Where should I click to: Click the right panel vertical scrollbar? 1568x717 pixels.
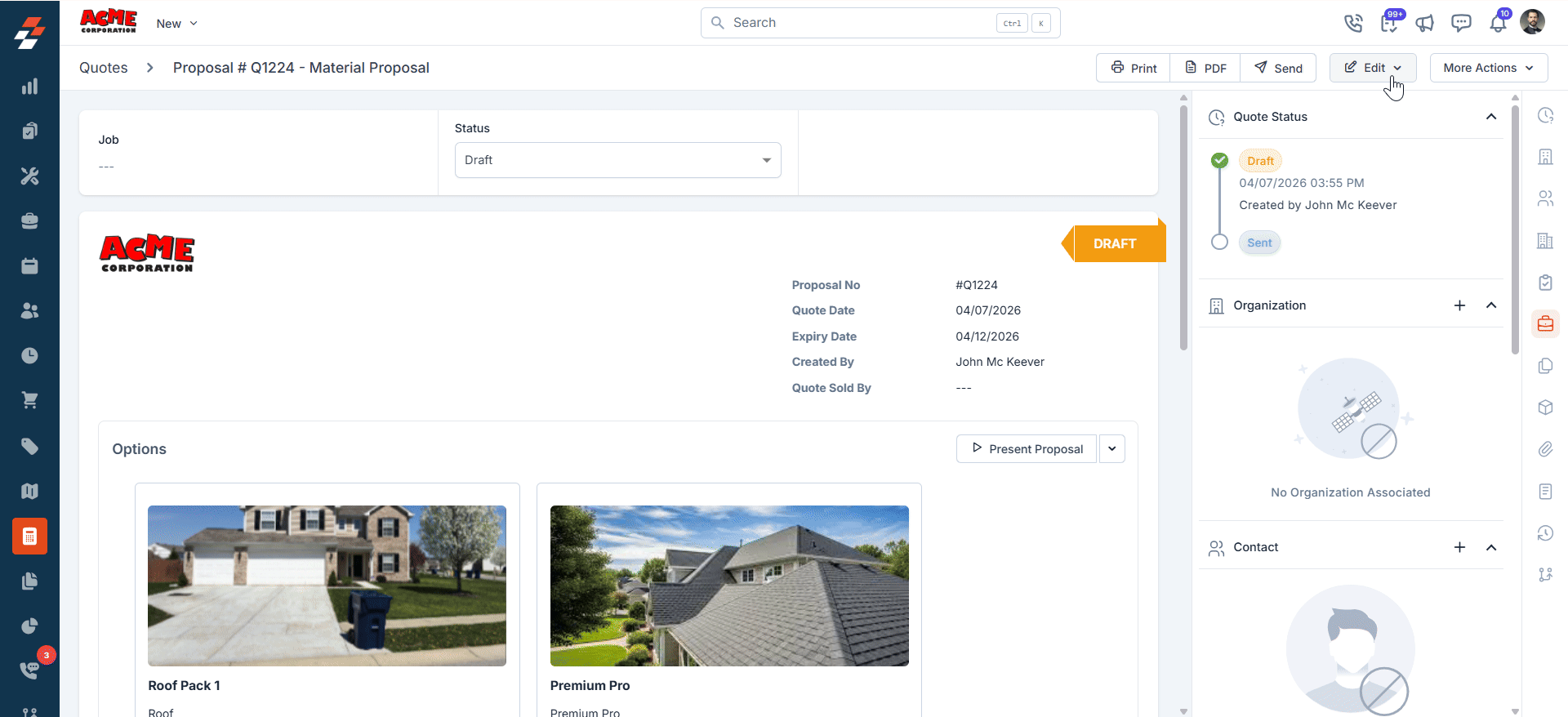[1515, 229]
